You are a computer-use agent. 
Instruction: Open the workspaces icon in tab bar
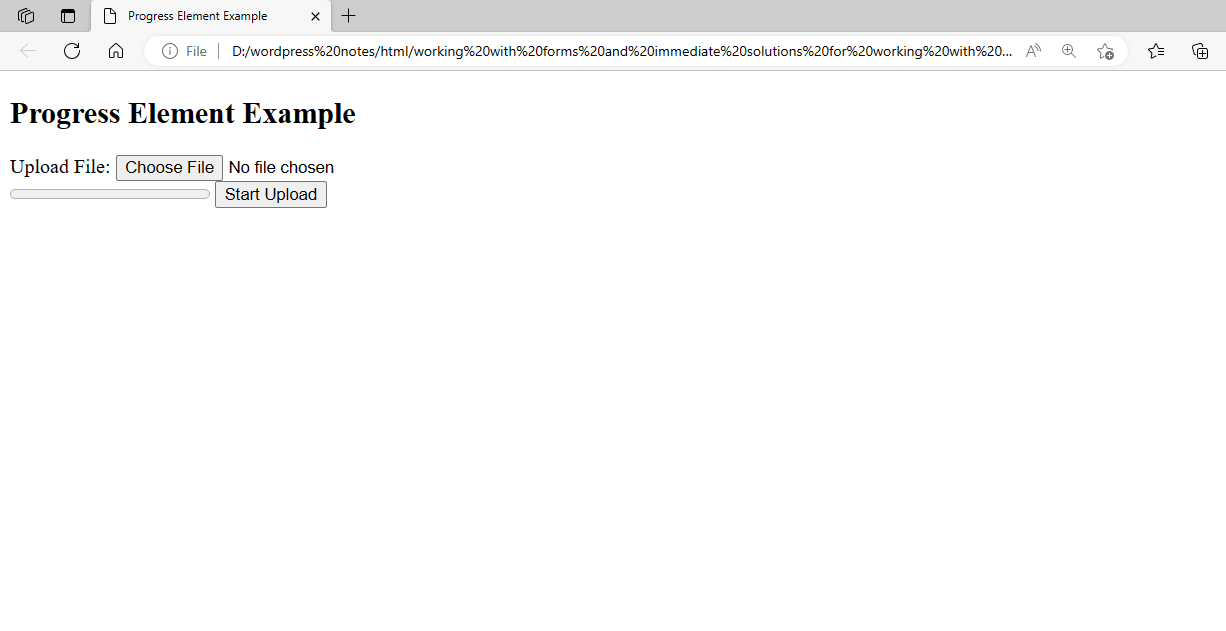26,16
